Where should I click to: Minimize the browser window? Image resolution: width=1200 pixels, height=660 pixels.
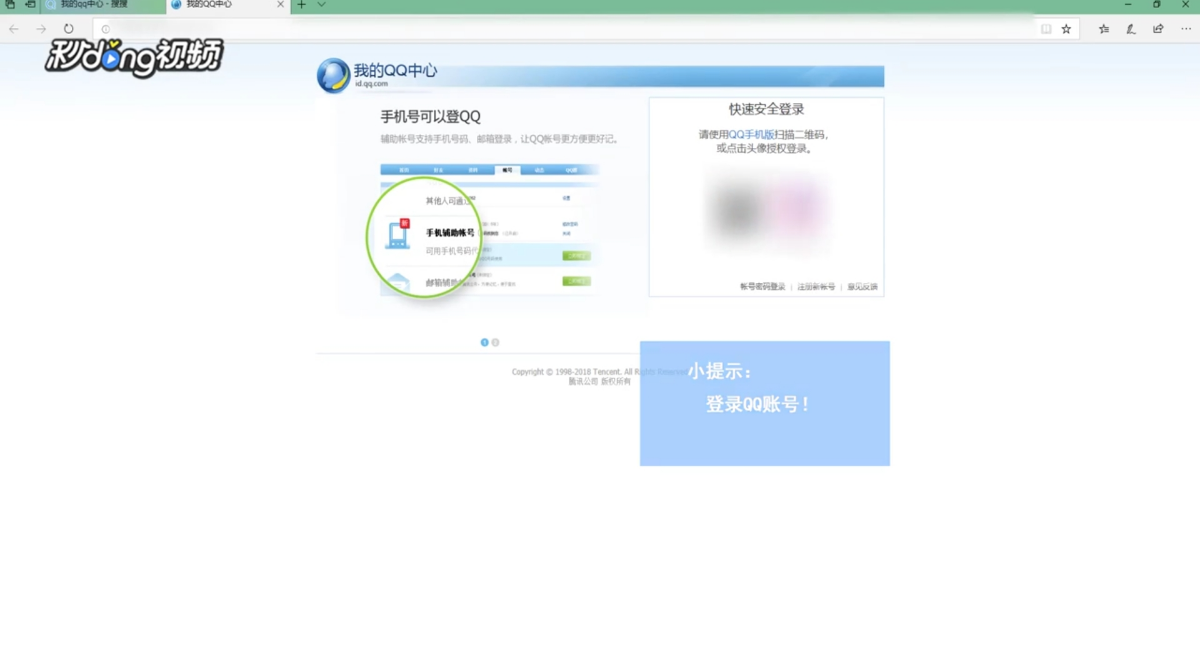tap(1129, 5)
